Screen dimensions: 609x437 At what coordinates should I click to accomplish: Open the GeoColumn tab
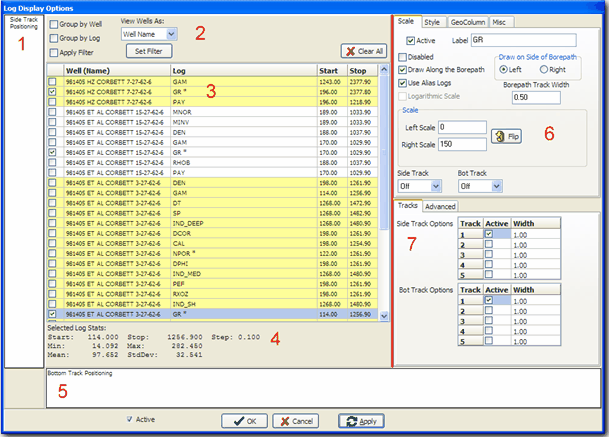(x=470, y=20)
